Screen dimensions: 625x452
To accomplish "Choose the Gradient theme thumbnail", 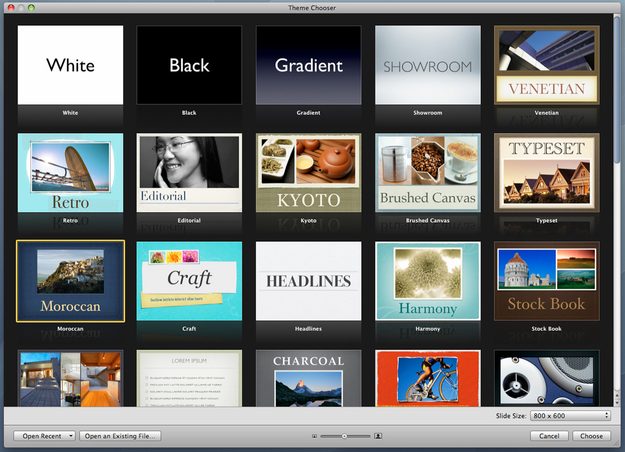I will point(309,65).
